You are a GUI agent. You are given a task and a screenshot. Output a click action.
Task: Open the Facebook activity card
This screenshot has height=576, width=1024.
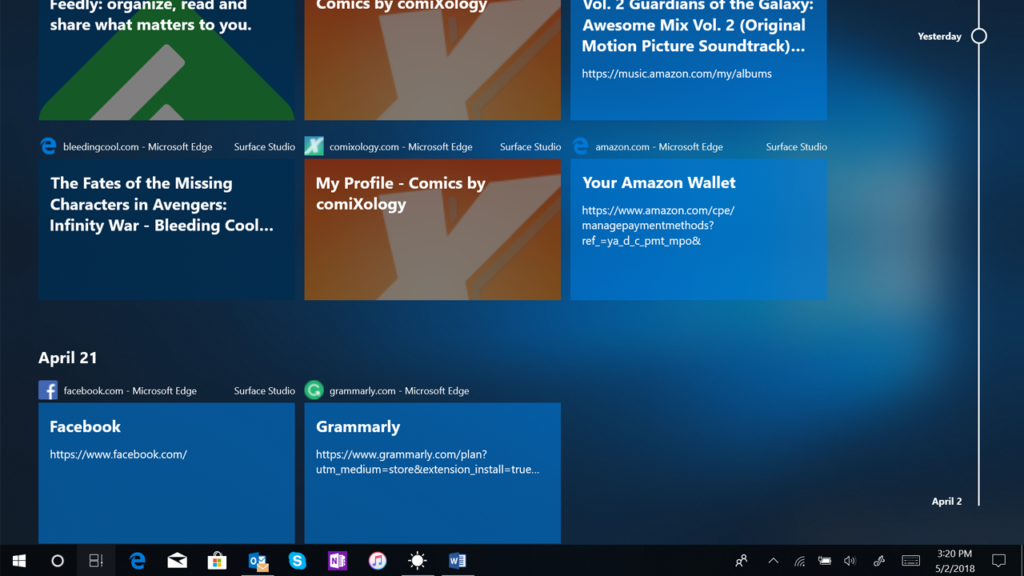[167, 473]
